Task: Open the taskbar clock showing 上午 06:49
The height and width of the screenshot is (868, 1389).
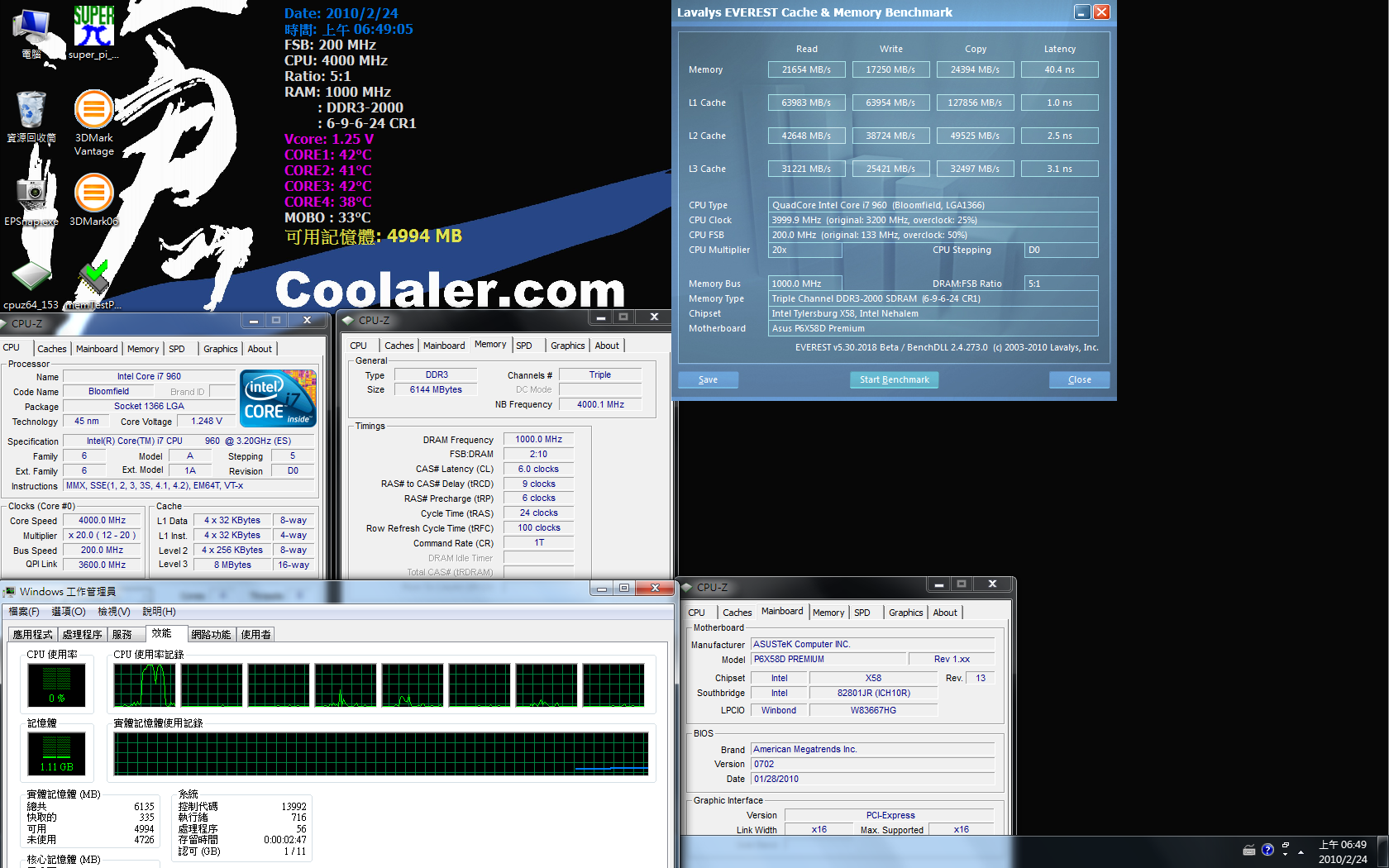Action: pos(1343,852)
